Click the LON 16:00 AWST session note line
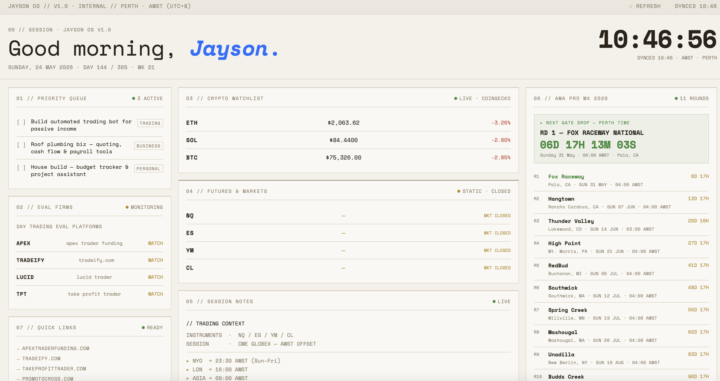This screenshot has height=381, width=720. tap(217, 370)
